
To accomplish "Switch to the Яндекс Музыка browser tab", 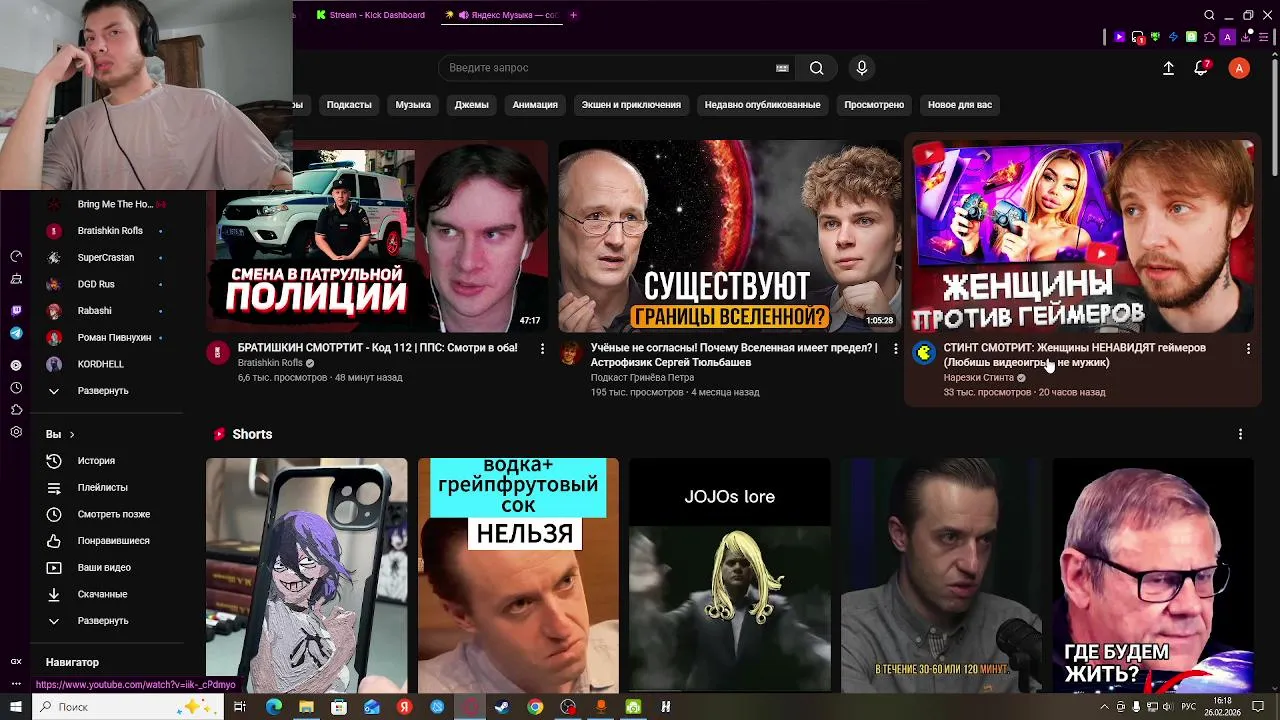I will 502,15.
